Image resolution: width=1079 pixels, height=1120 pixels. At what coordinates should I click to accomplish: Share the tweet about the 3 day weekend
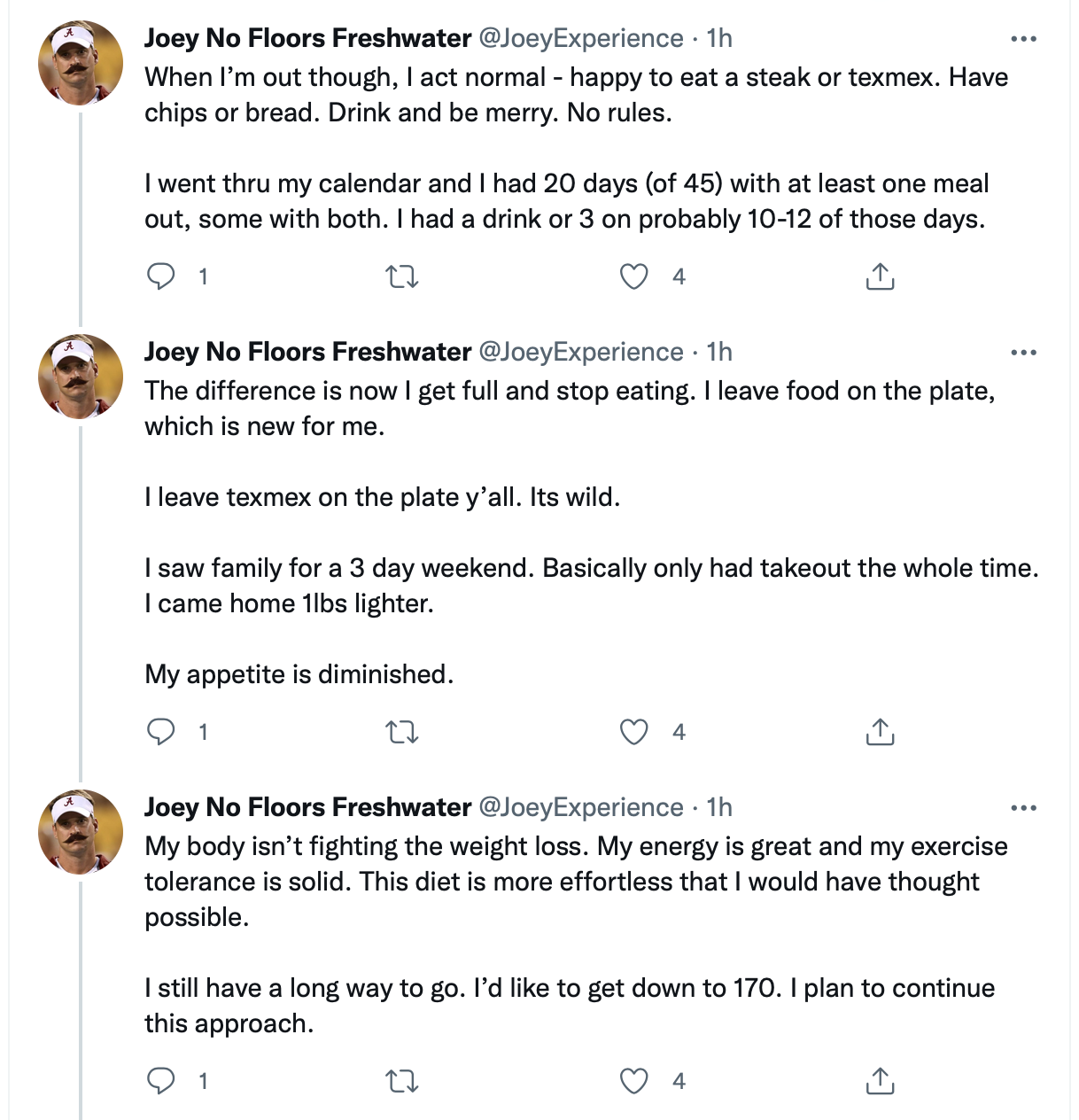pyautogui.click(x=879, y=733)
